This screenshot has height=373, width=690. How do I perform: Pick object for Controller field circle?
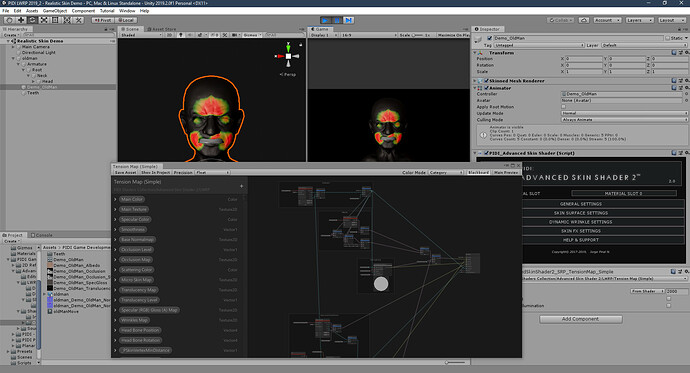point(686,94)
